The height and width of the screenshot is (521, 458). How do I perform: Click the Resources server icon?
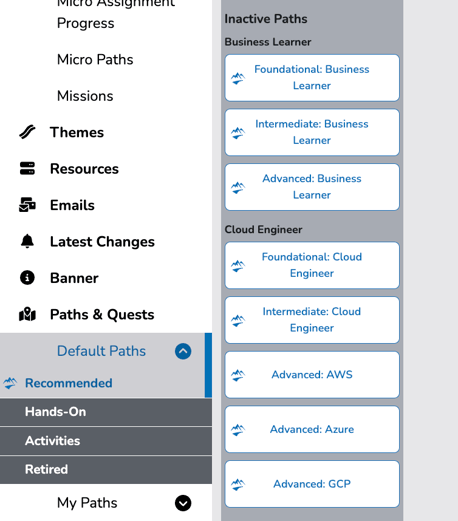(x=27, y=168)
